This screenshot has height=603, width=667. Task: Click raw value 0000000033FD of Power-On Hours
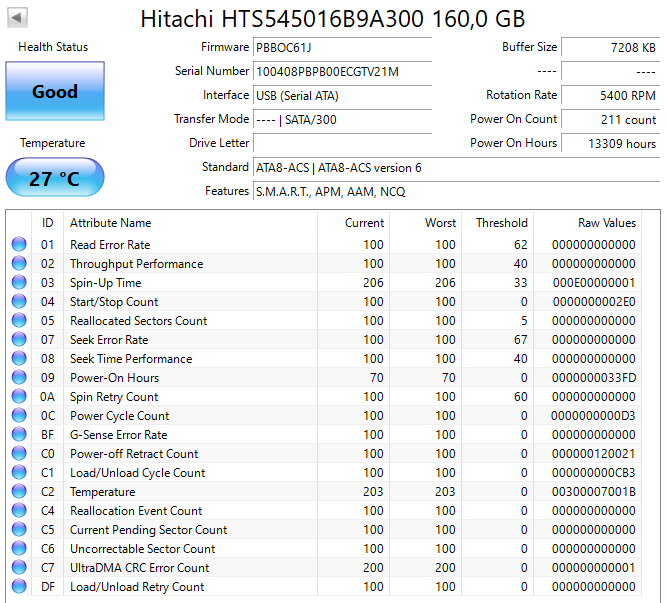coord(594,378)
